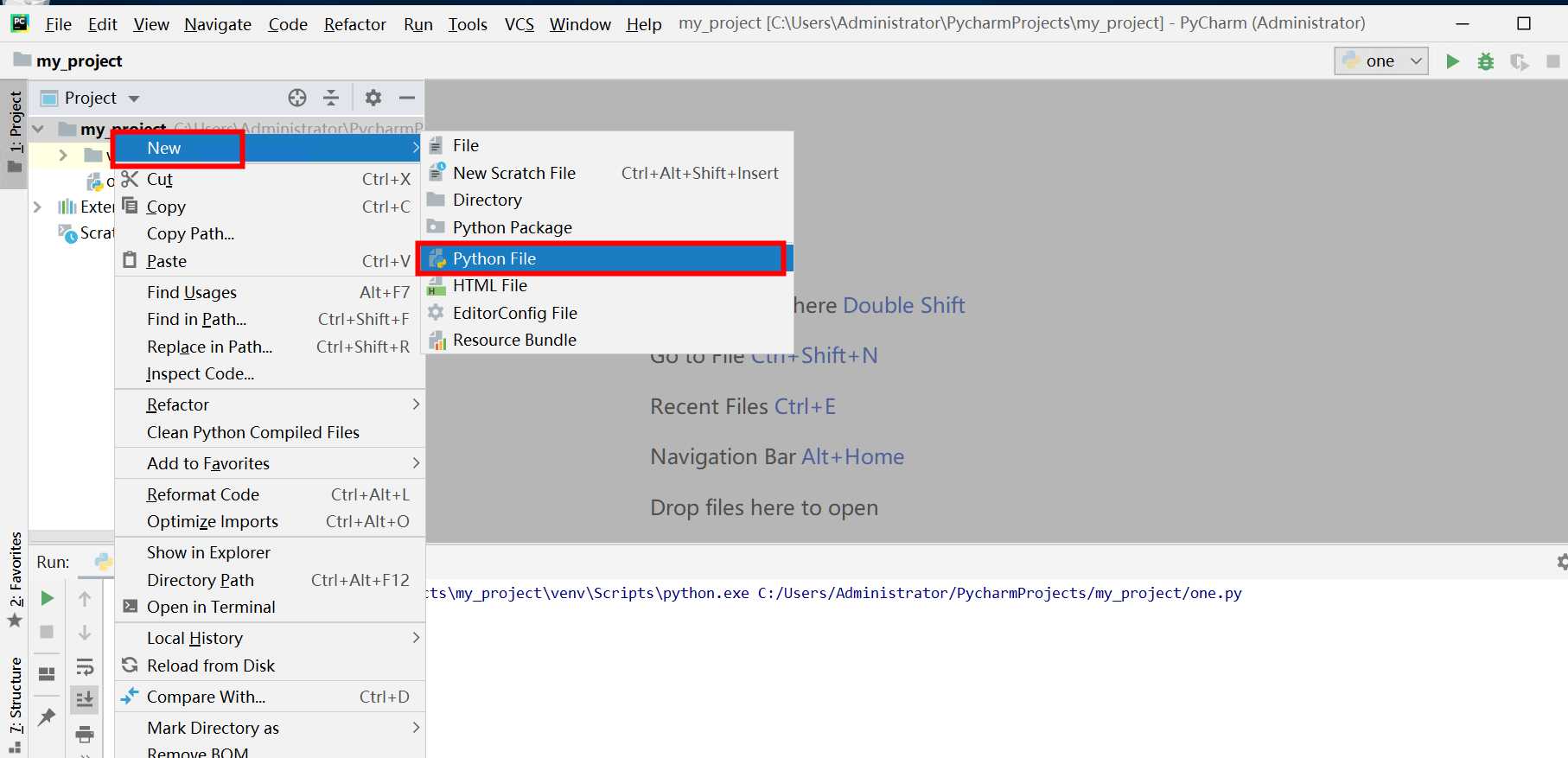Click the down-arrow stack trace icon

point(85,632)
